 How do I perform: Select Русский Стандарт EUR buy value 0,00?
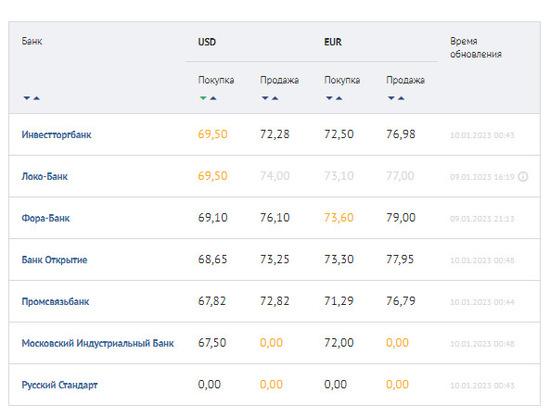(x=335, y=385)
